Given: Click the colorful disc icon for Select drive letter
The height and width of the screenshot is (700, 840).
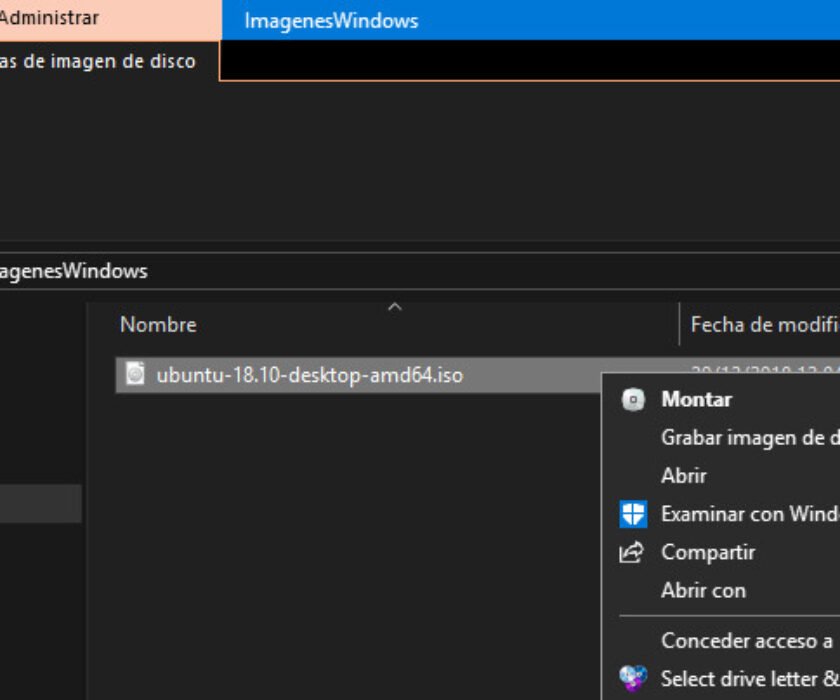Looking at the screenshot, I should (x=633, y=679).
